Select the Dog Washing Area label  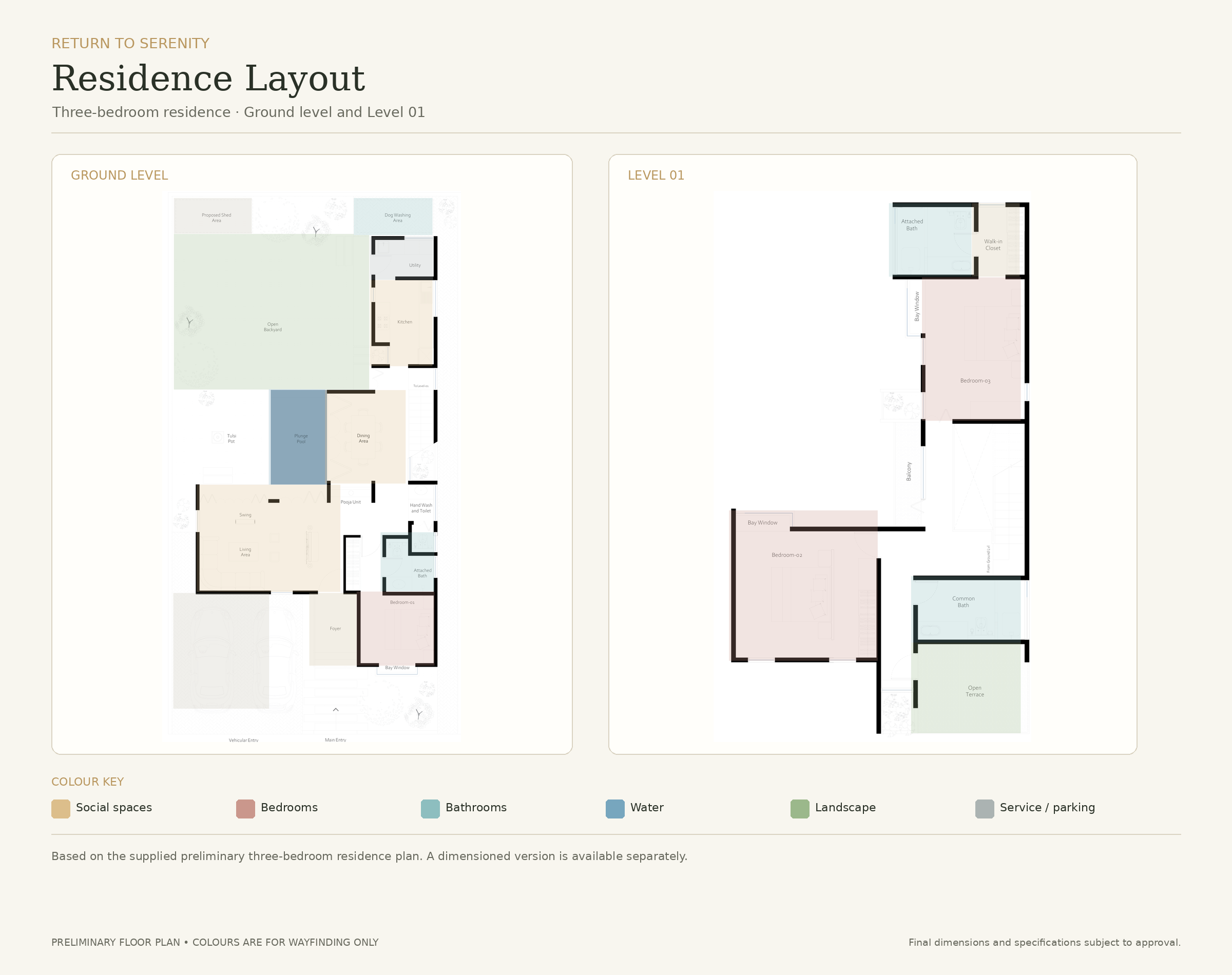click(x=397, y=218)
